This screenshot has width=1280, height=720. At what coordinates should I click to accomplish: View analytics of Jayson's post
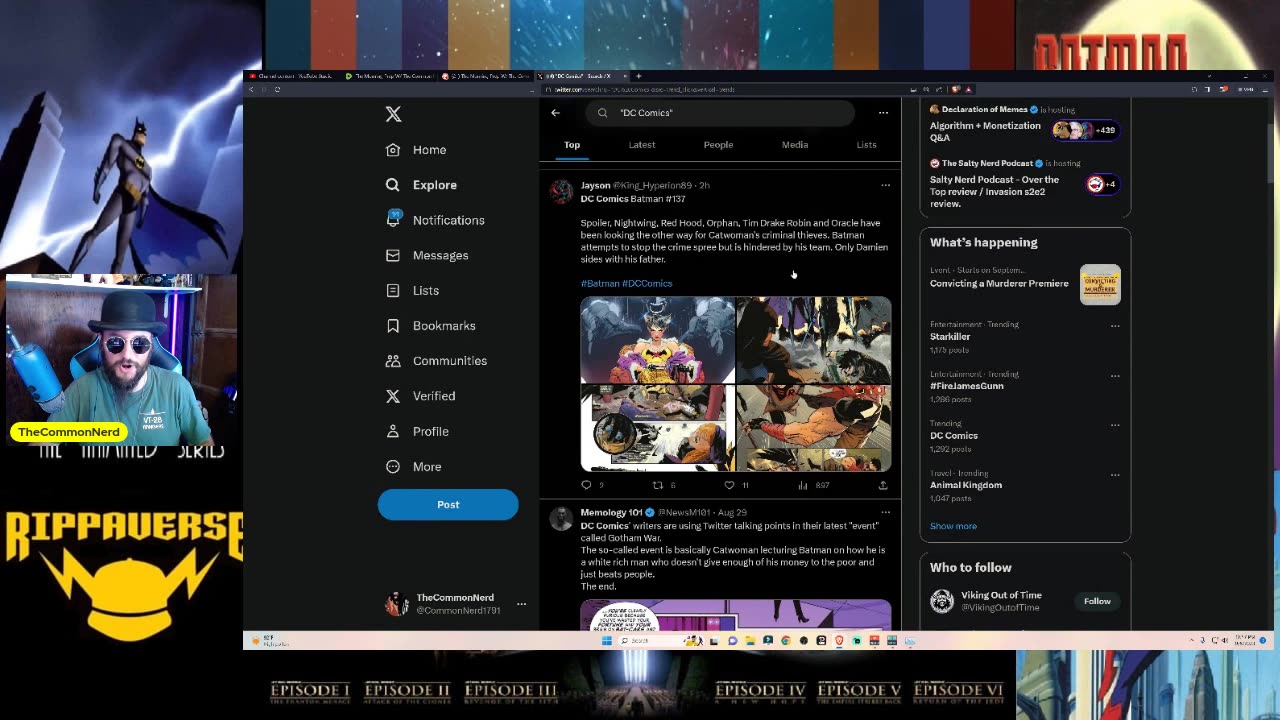point(803,485)
